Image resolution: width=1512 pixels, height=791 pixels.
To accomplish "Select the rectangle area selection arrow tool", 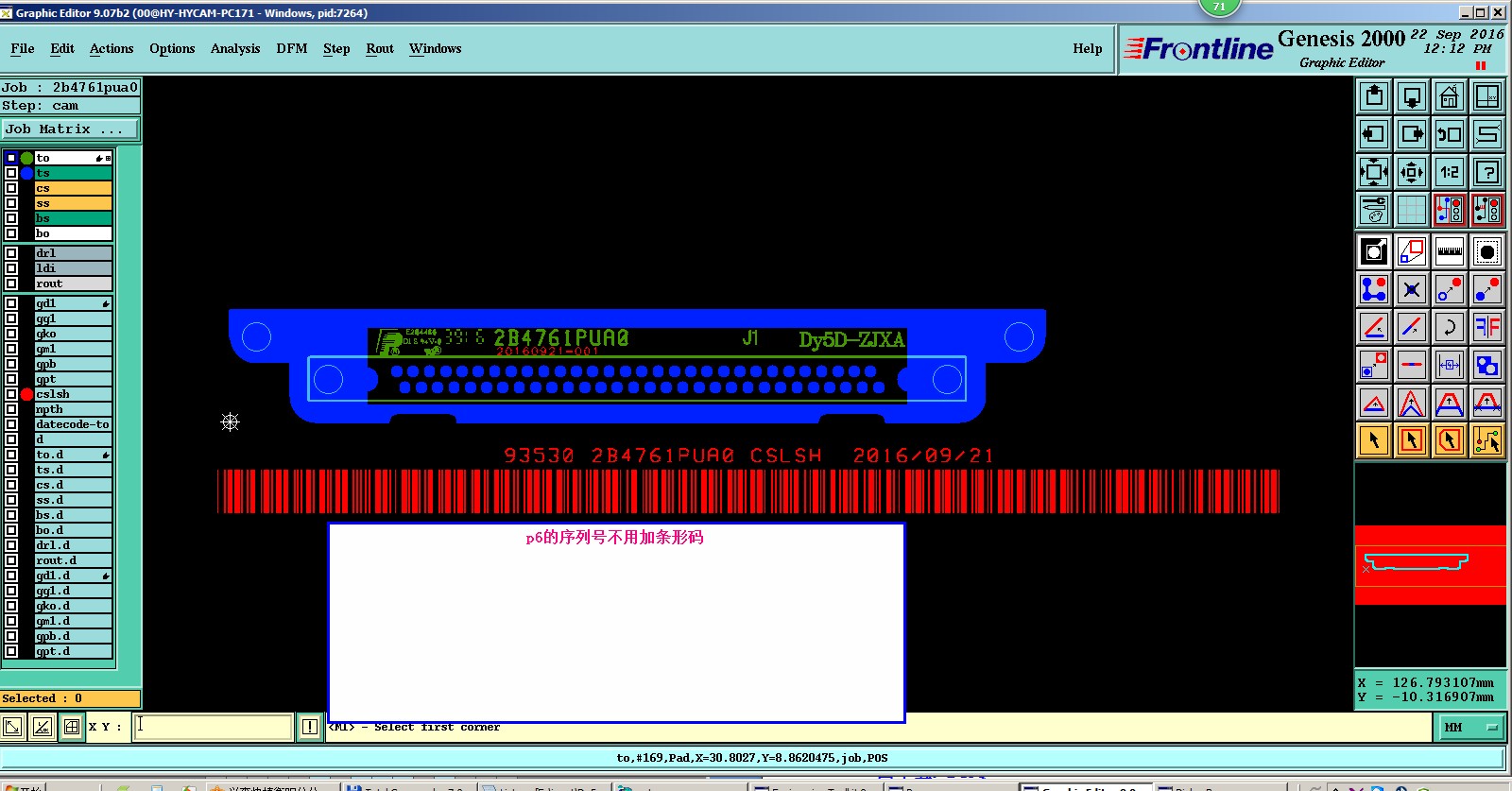I will pos(1412,440).
